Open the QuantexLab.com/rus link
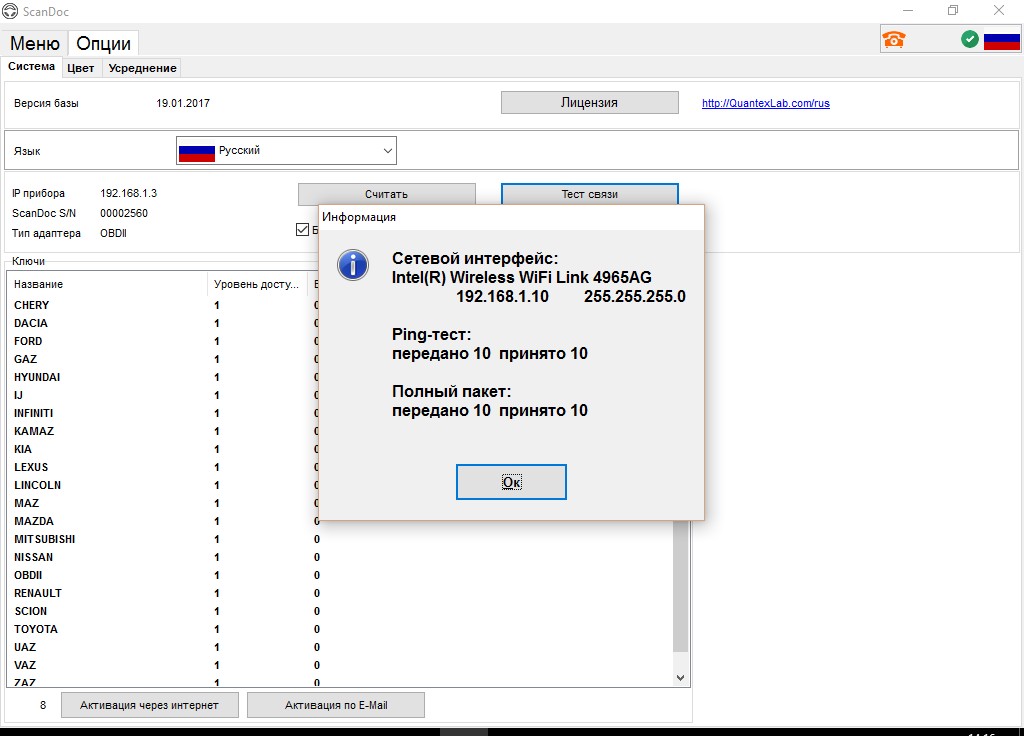1024x736 pixels. point(765,103)
